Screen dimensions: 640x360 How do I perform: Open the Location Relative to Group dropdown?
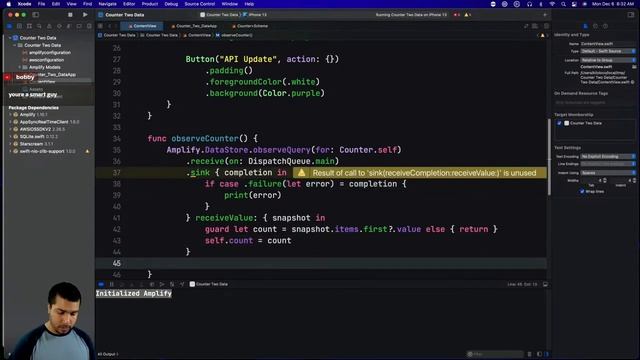[608, 60]
